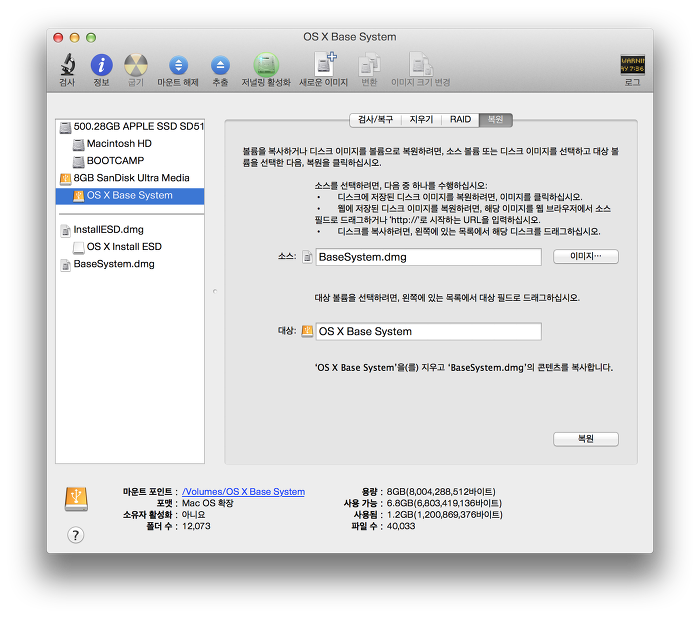
Task: Select Macintosh HD in the sidebar
Action: [x=130, y=144]
